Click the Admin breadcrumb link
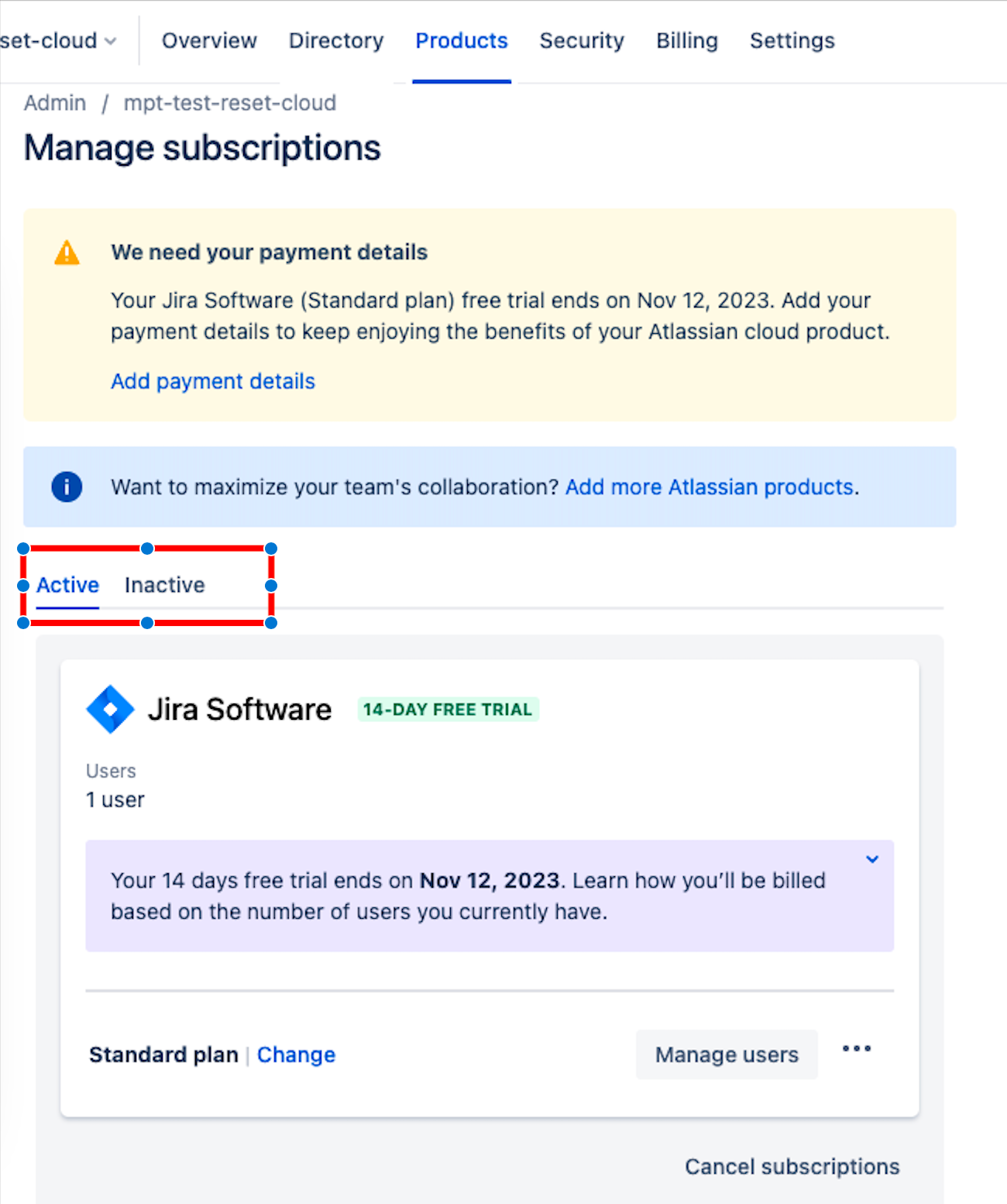 (55, 103)
